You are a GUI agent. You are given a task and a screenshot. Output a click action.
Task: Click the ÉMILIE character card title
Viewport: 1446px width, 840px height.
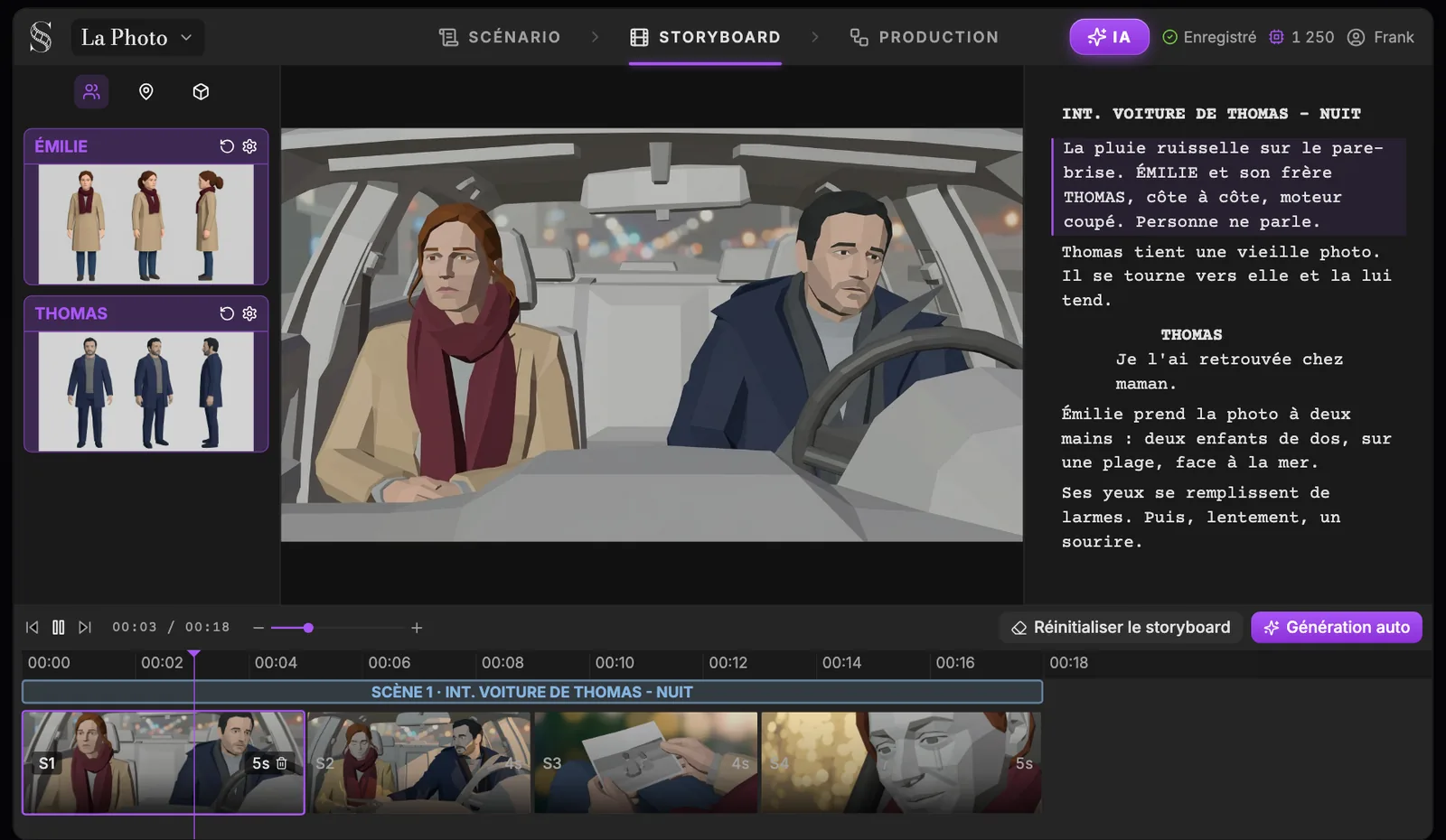[61, 146]
